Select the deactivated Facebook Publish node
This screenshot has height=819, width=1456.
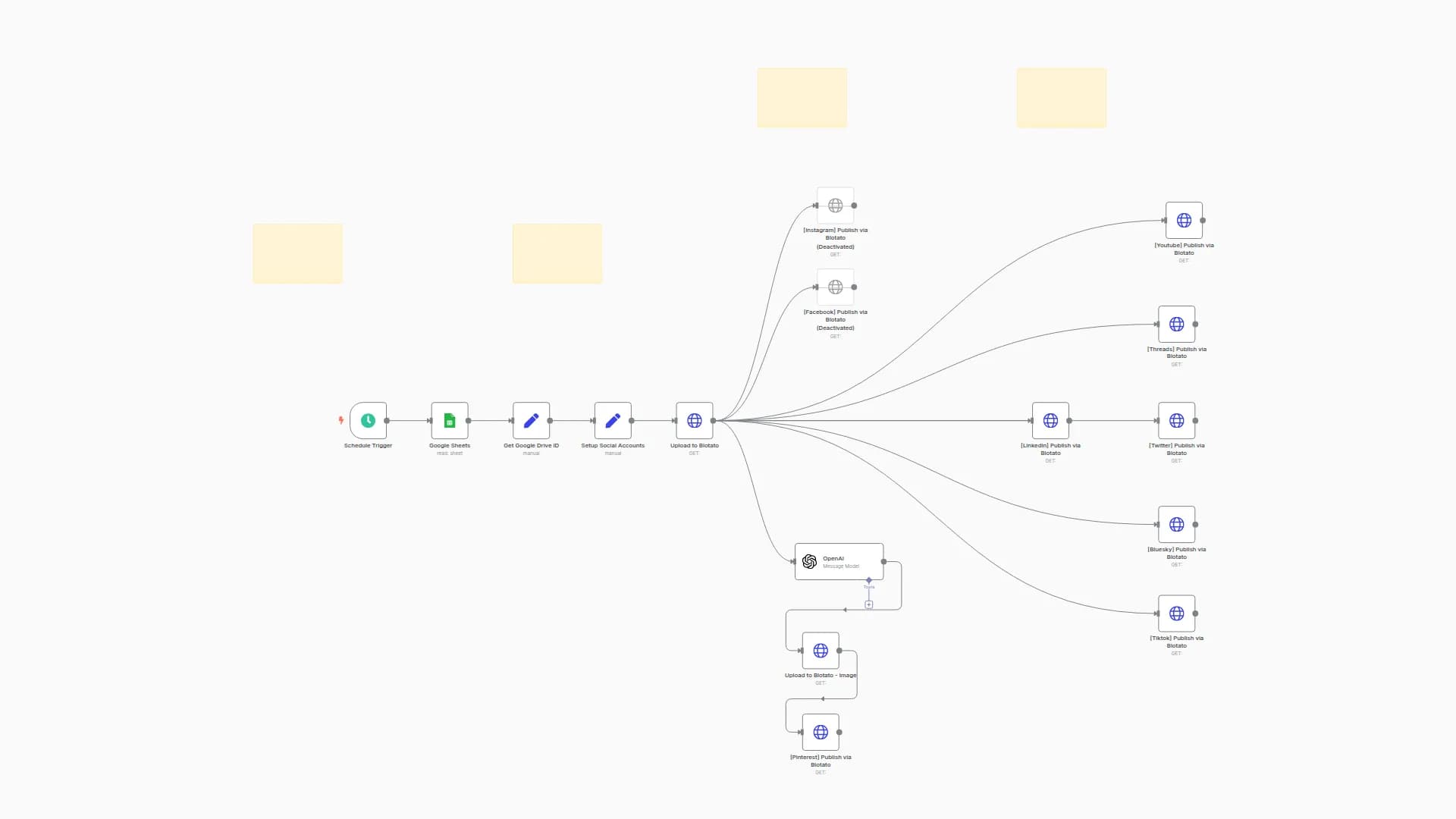click(x=836, y=287)
